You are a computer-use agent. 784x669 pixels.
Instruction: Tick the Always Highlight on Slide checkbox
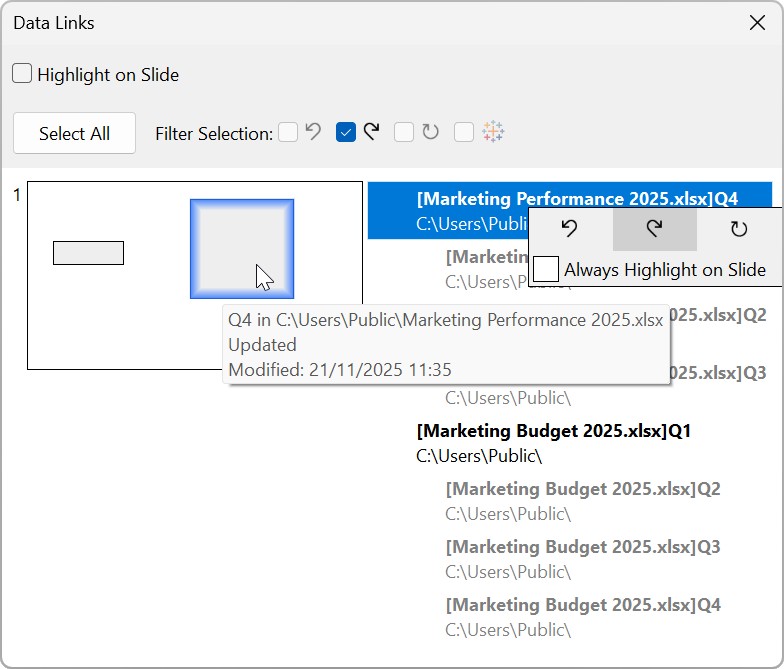click(x=546, y=269)
